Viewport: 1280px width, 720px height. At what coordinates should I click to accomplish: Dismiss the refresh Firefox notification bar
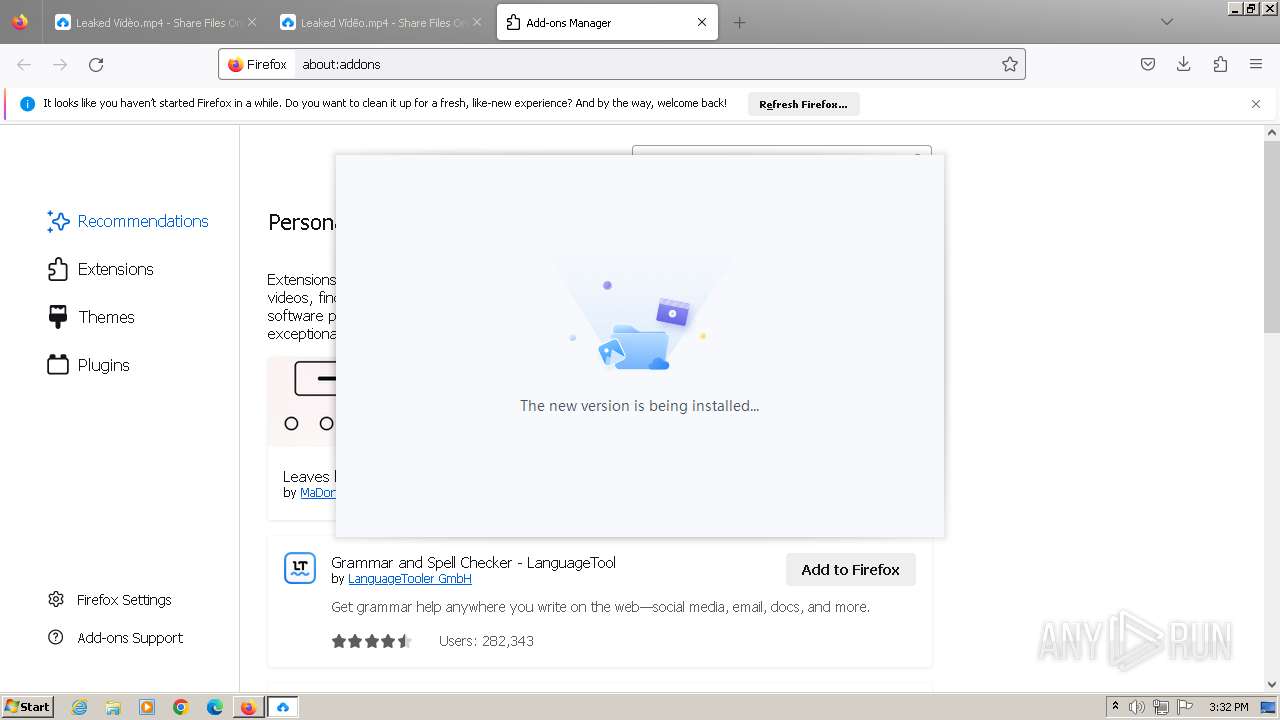(x=1256, y=104)
